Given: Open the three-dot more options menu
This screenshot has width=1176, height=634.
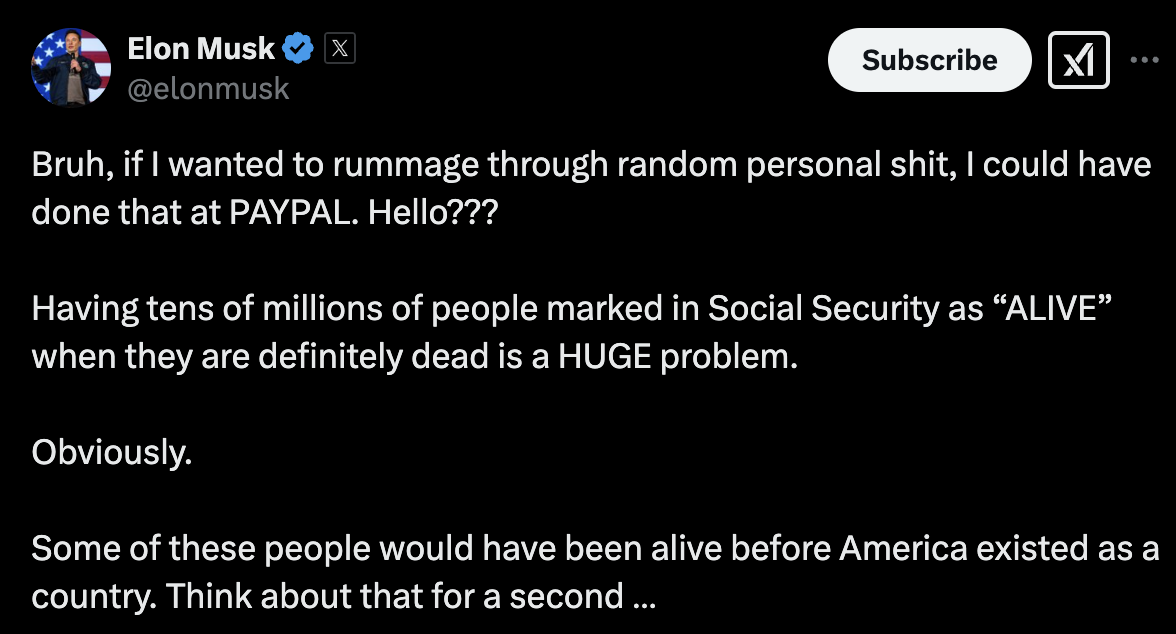Looking at the screenshot, I should pyautogui.click(x=1144, y=60).
